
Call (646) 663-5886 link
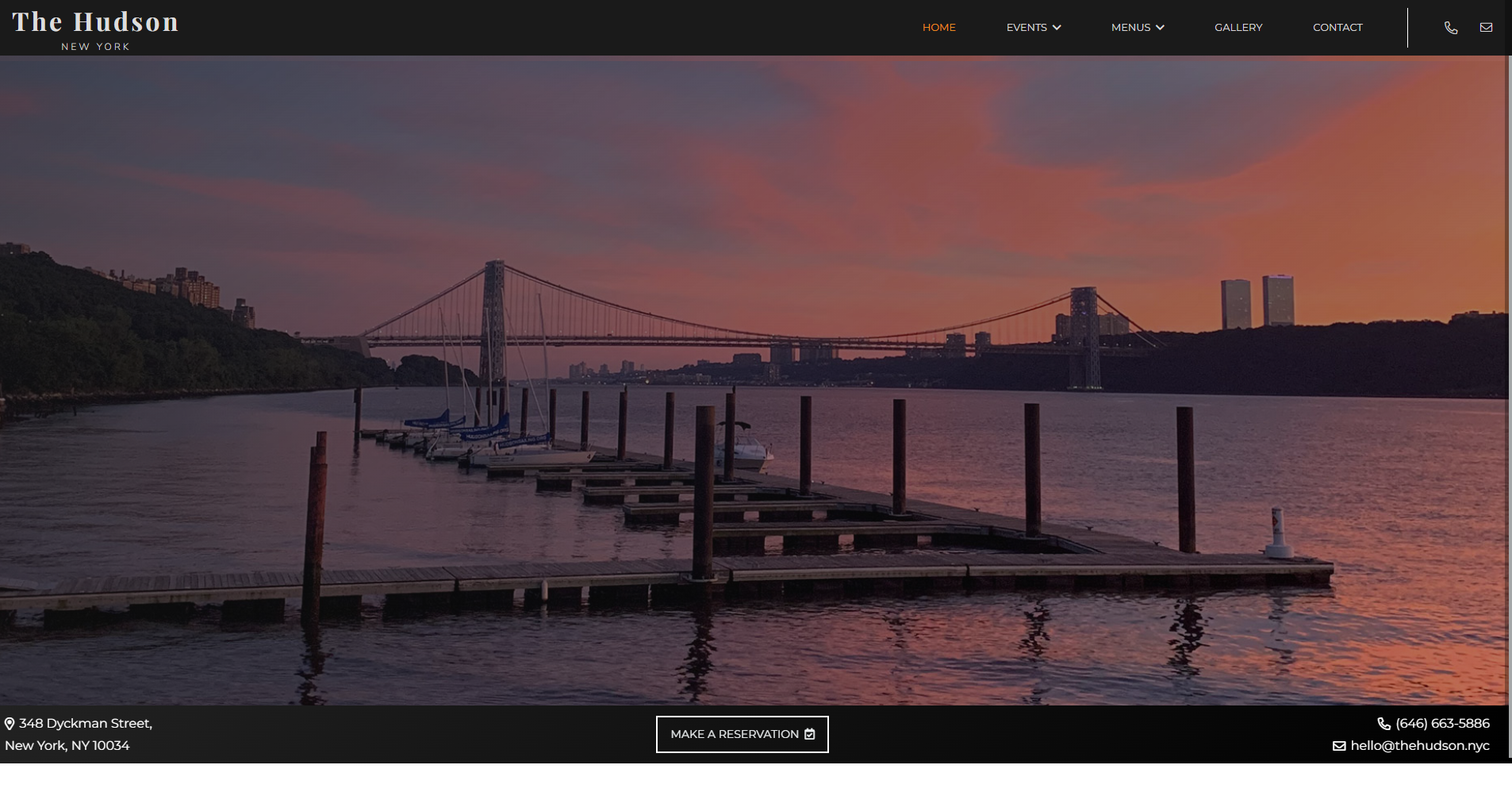click(1442, 724)
